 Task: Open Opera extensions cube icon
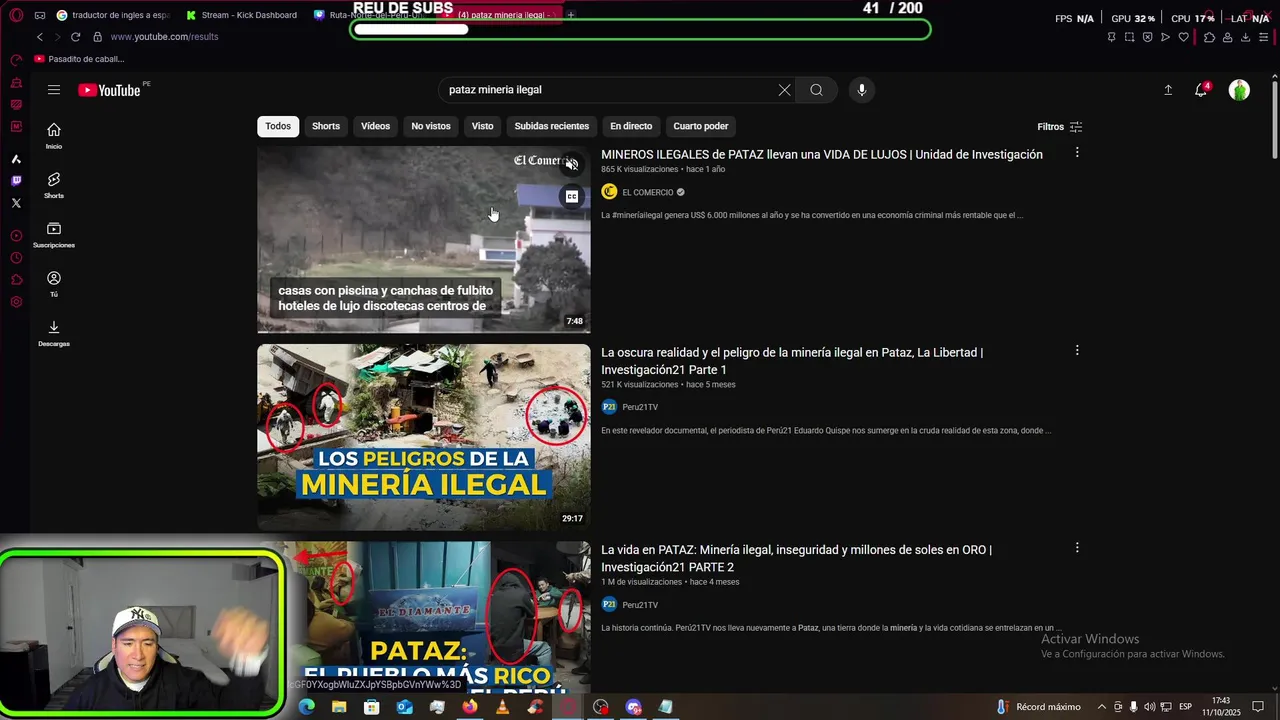point(1209,37)
